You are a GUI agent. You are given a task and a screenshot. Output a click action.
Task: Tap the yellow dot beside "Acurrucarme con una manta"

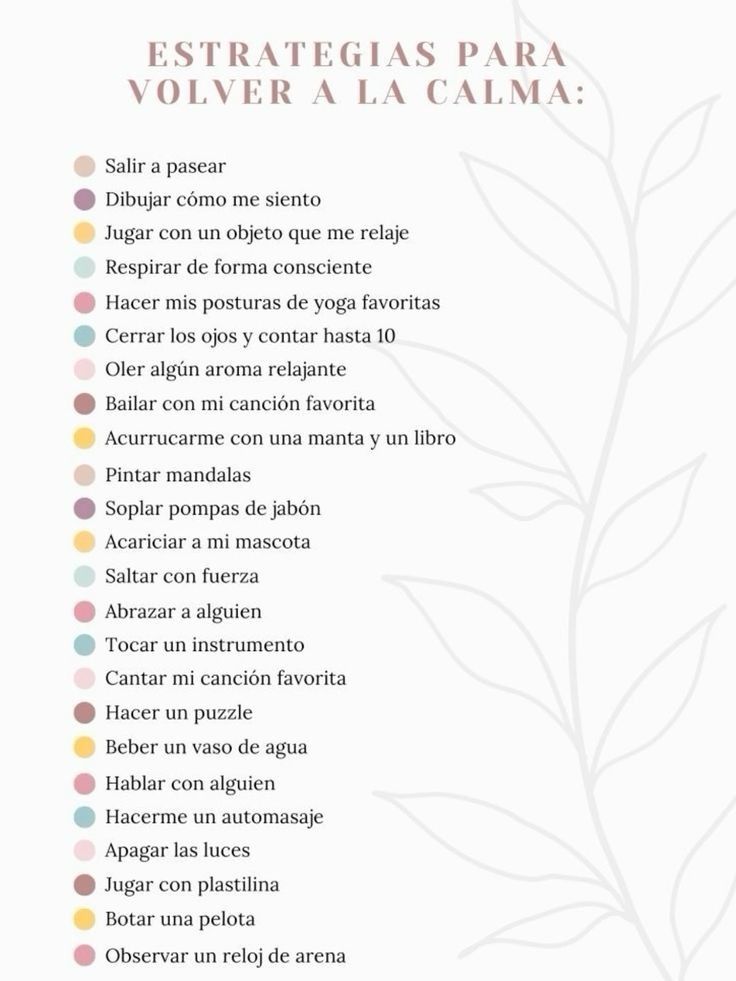85,439
